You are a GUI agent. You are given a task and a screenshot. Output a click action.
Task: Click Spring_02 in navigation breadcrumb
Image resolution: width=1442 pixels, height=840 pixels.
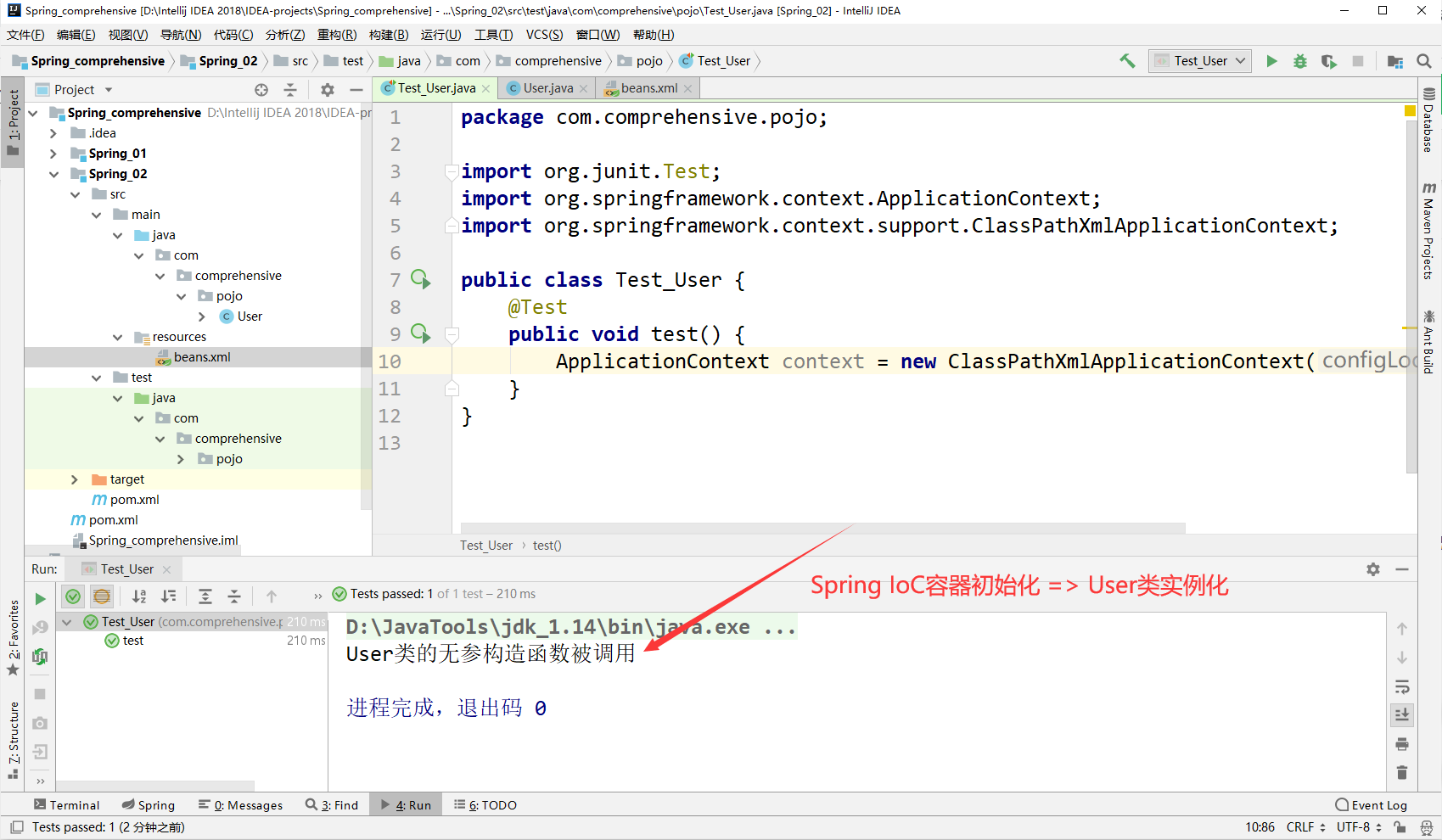[x=219, y=61]
